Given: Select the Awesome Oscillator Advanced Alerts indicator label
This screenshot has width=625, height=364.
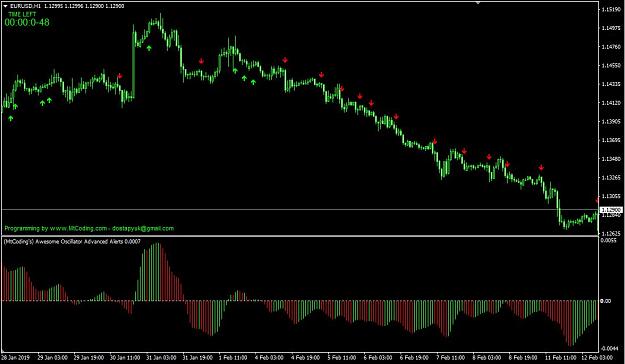Looking at the screenshot, I should coord(72,242).
